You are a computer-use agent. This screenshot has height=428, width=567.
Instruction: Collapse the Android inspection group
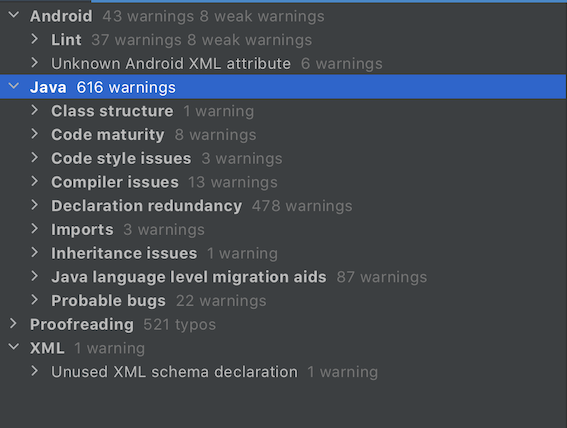click(14, 15)
